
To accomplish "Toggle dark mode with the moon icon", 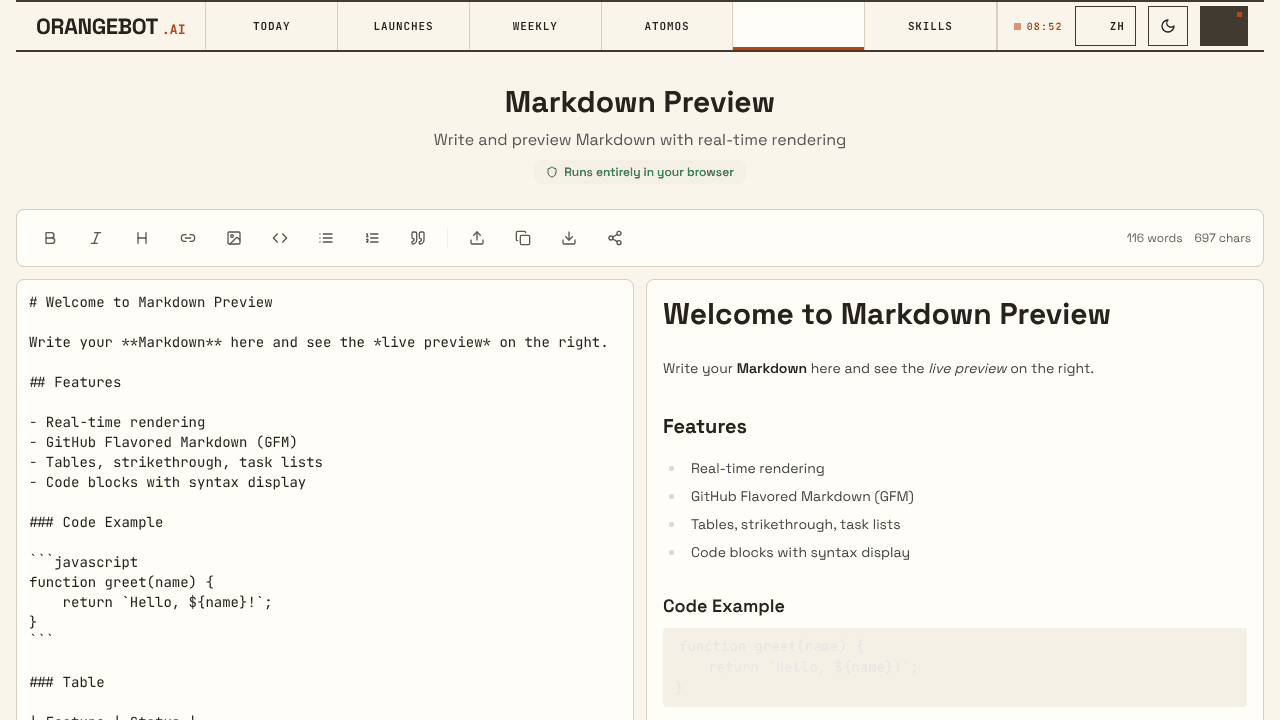I will (1168, 26).
